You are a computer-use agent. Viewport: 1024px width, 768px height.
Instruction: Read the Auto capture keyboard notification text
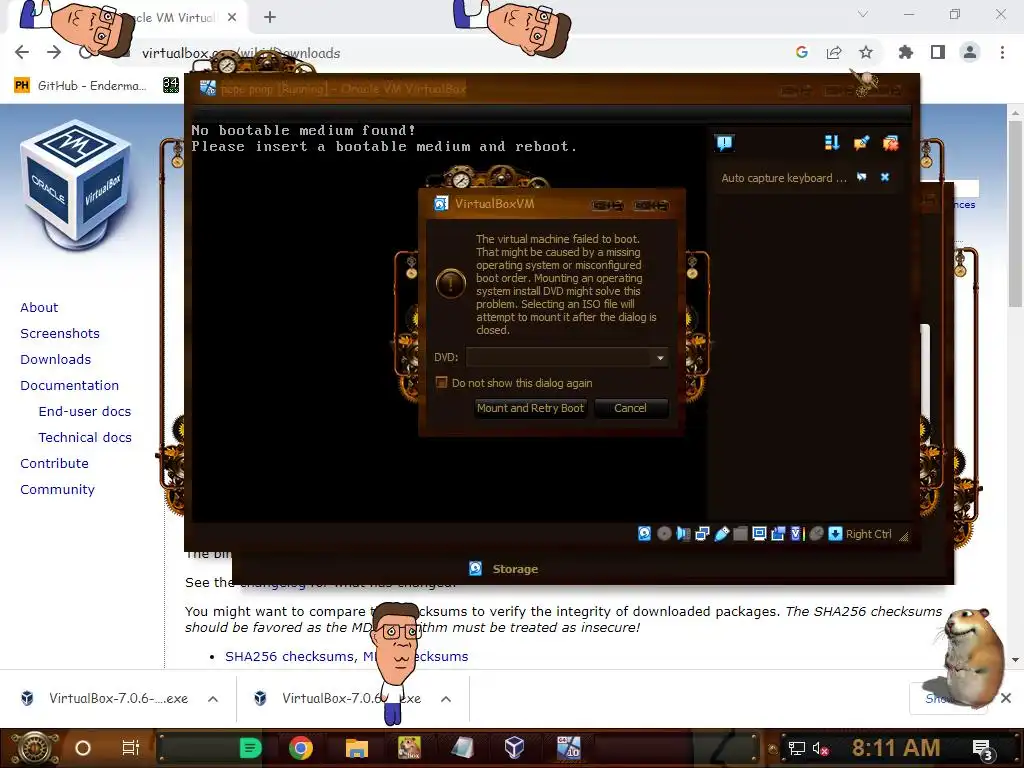pos(784,178)
